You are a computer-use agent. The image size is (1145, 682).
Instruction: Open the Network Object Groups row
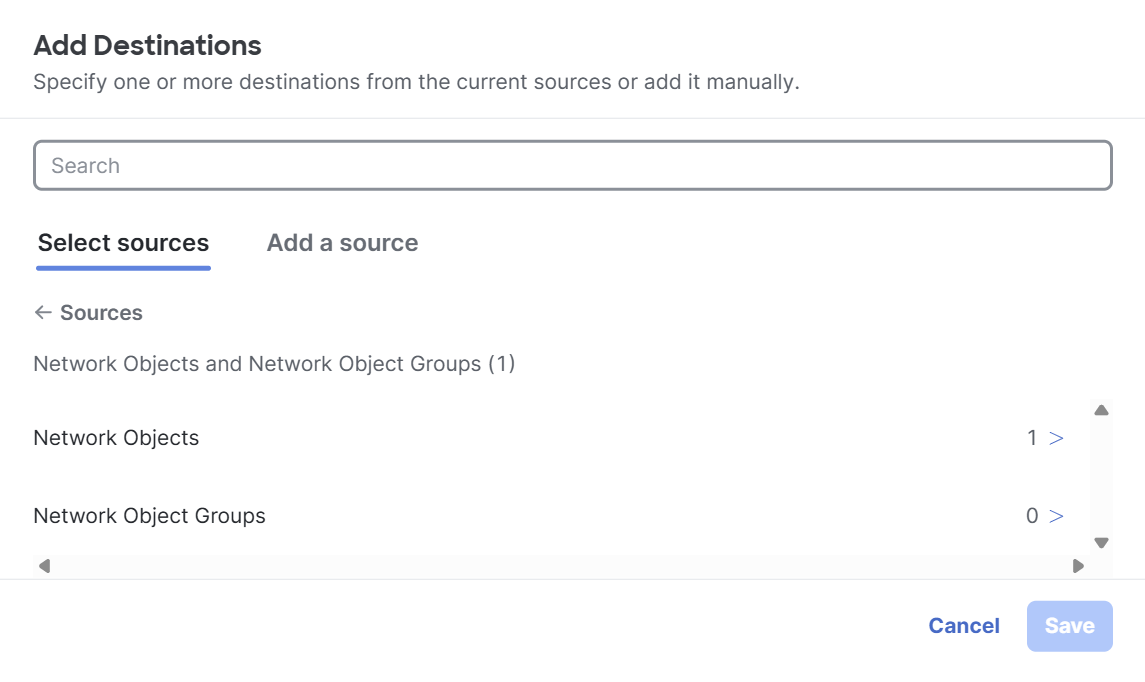(x=548, y=516)
